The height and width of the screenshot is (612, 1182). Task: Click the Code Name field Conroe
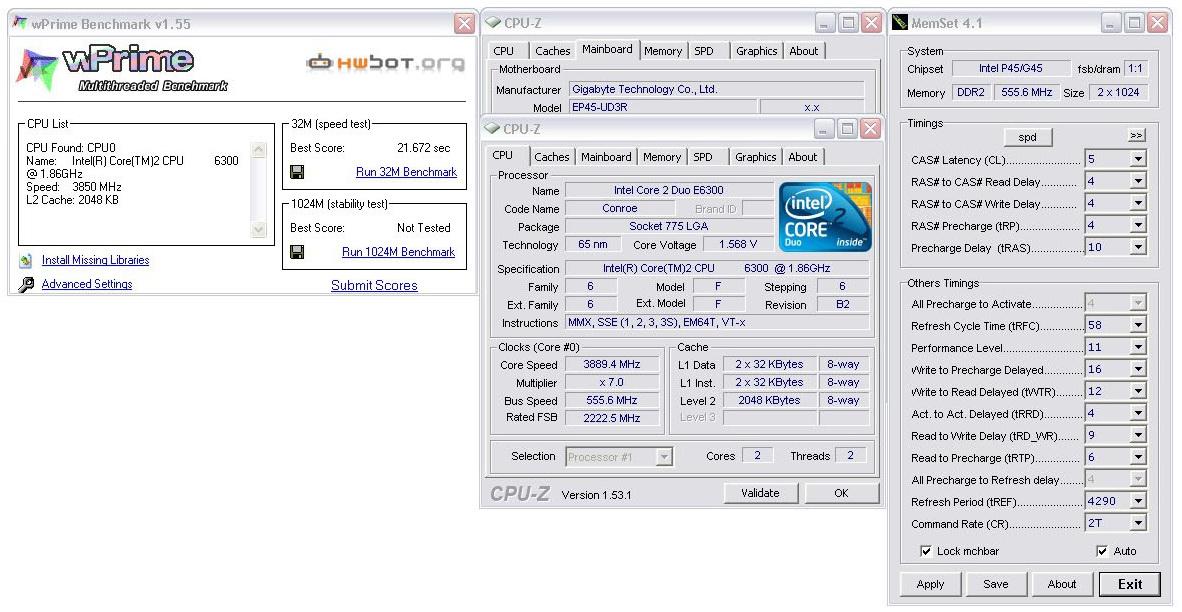(620, 208)
